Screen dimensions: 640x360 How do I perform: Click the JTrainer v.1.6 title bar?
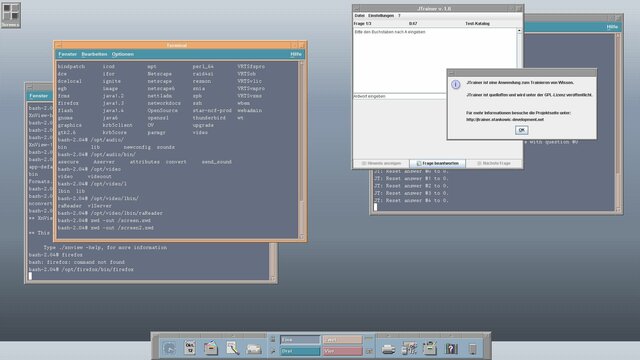434,8
